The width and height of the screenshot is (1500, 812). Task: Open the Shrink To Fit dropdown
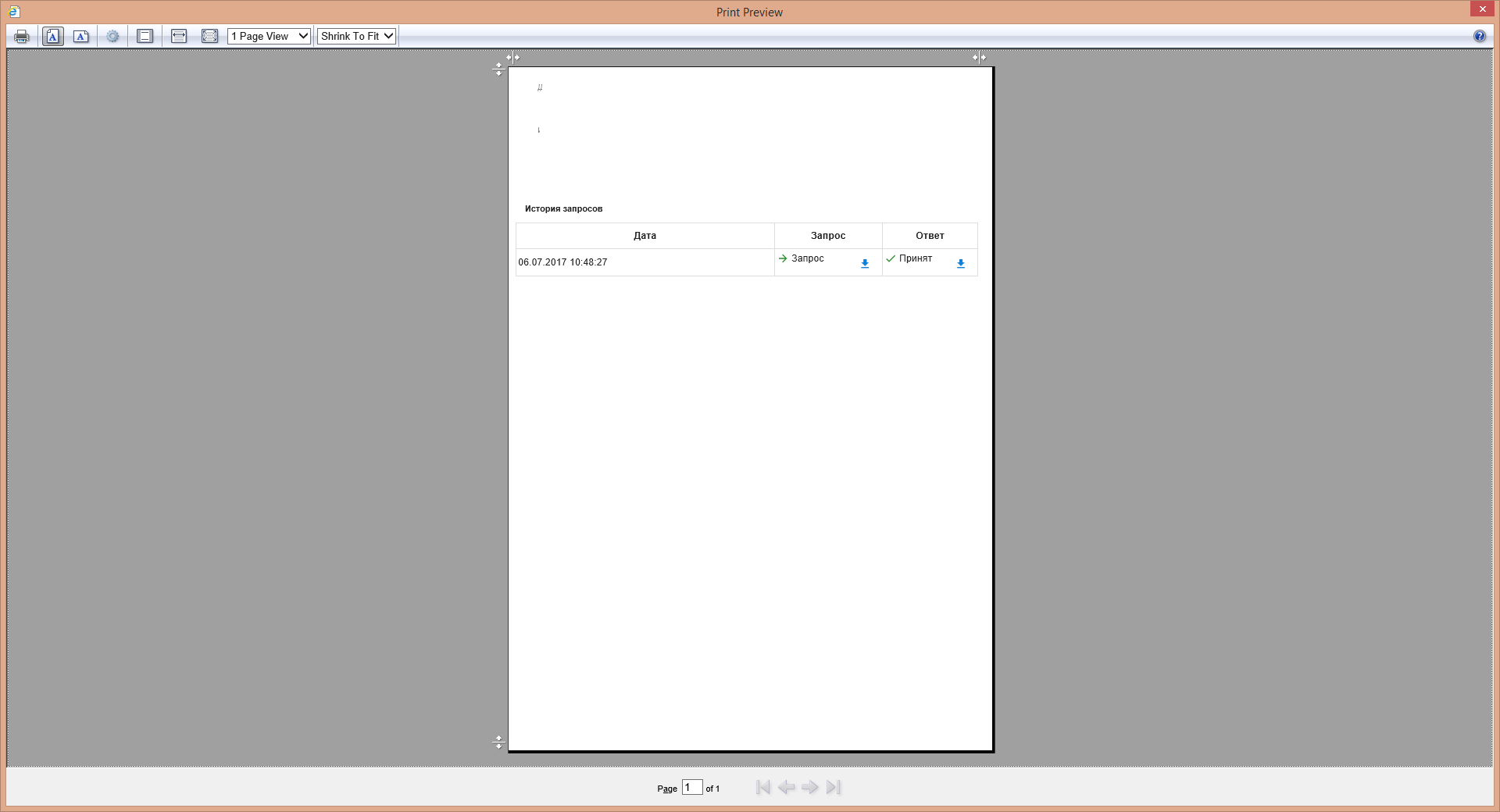pyautogui.click(x=356, y=36)
